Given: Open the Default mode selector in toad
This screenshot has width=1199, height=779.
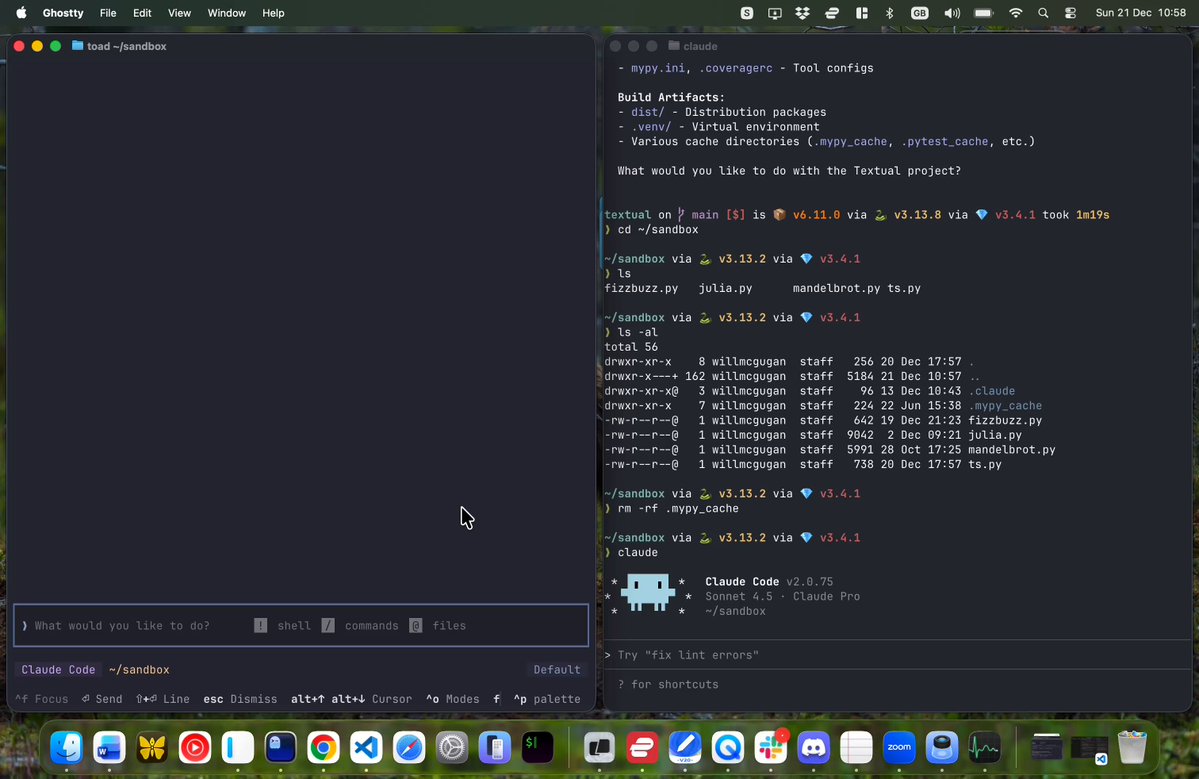Looking at the screenshot, I should pyautogui.click(x=557, y=670).
